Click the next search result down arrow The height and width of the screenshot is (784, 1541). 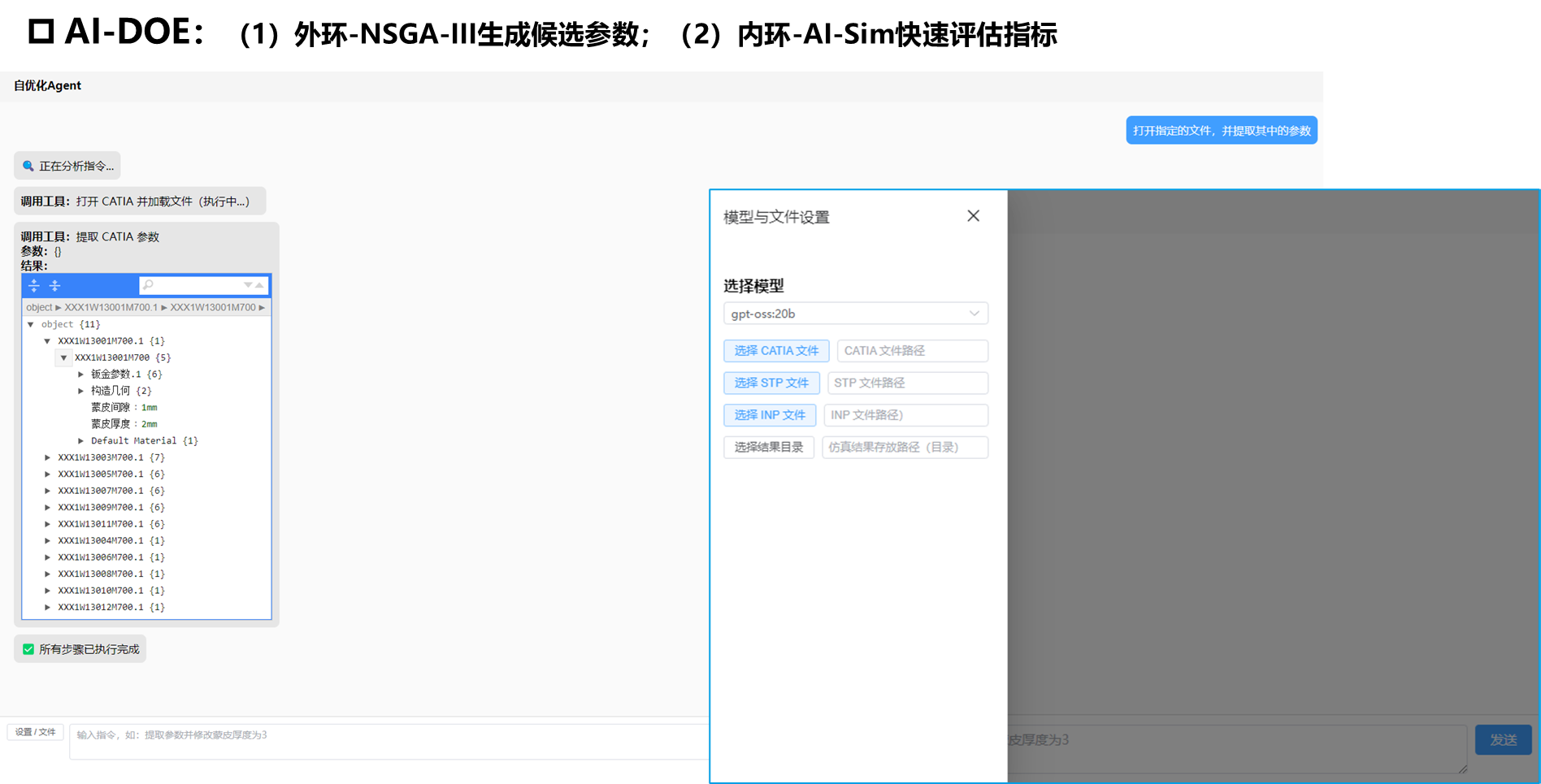(248, 285)
